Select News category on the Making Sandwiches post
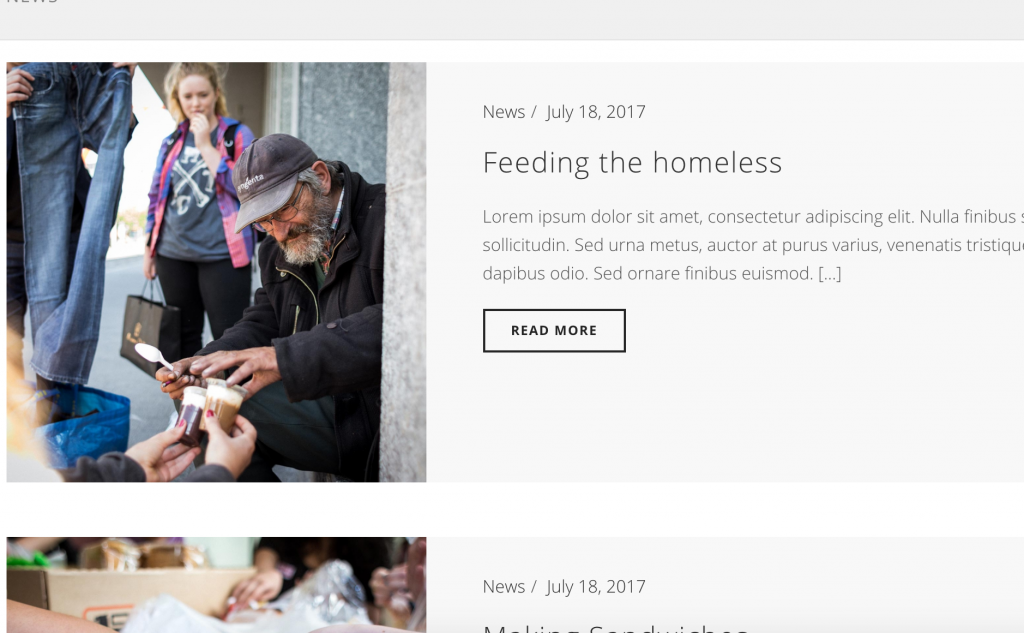Screen dimensions: 1024x633 [x=504, y=587]
